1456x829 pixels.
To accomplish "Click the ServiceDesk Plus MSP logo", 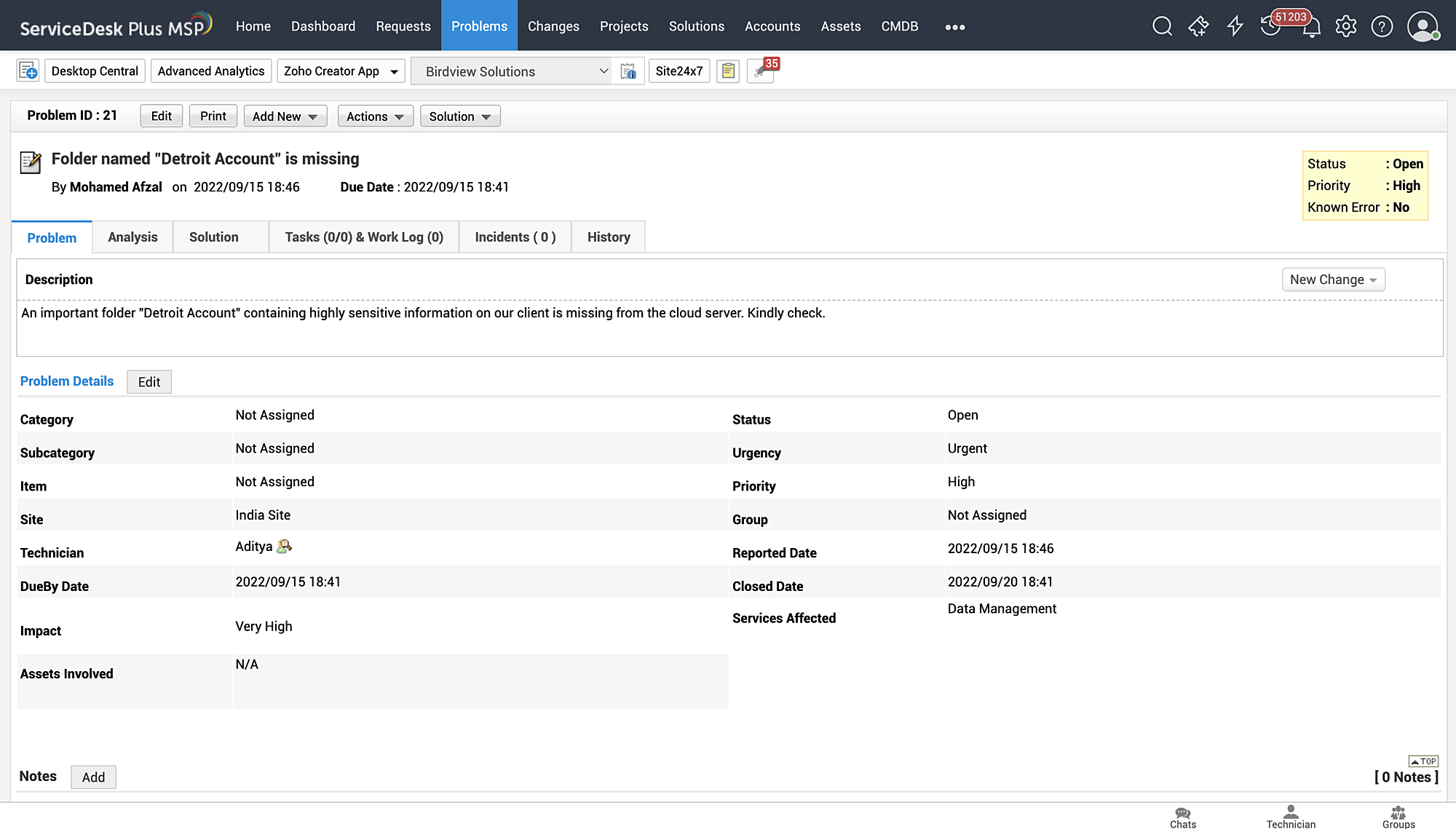I will [114, 25].
